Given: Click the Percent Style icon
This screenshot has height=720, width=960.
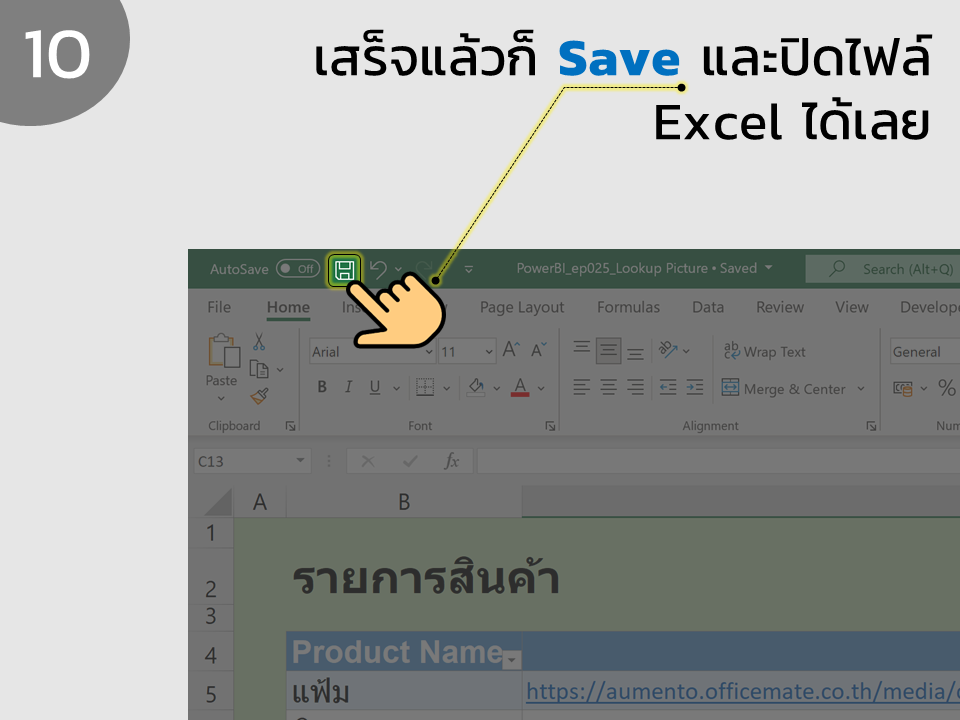Looking at the screenshot, I should tap(947, 388).
